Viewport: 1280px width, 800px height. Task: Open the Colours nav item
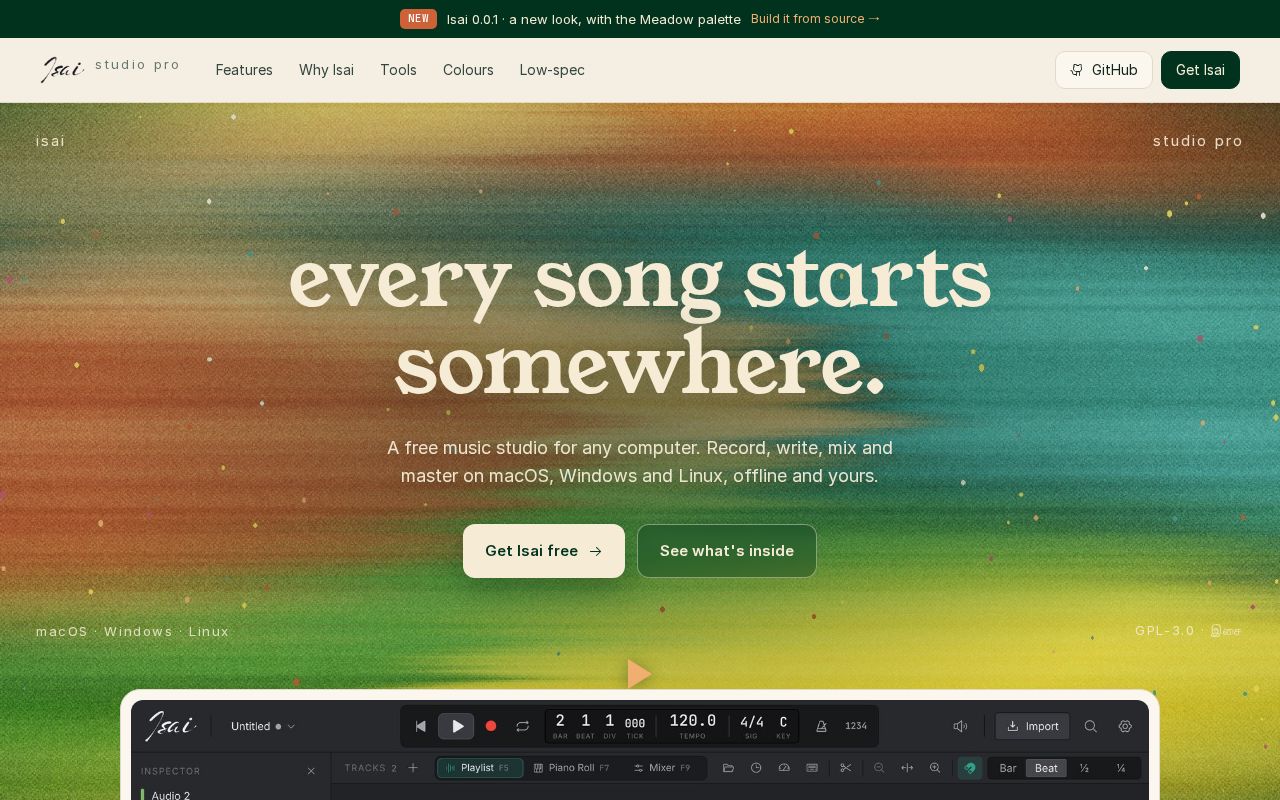468,70
